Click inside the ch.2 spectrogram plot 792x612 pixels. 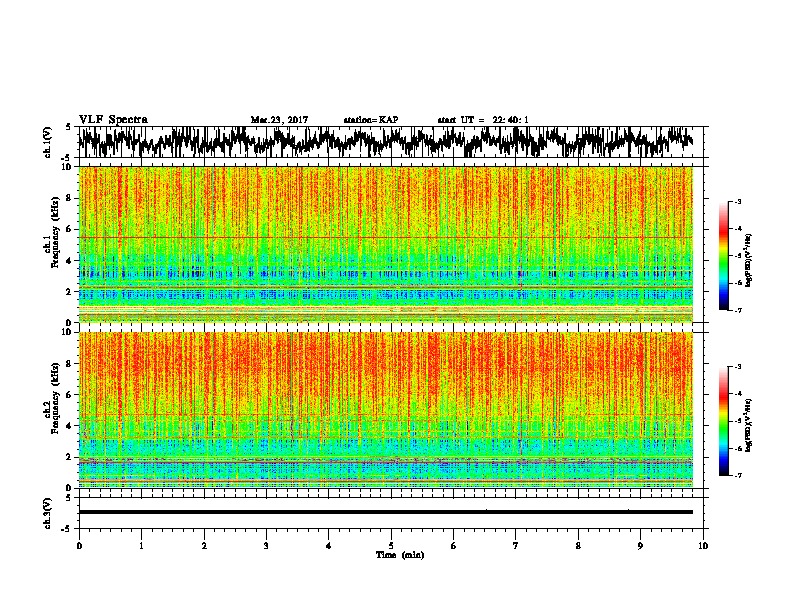(x=386, y=410)
